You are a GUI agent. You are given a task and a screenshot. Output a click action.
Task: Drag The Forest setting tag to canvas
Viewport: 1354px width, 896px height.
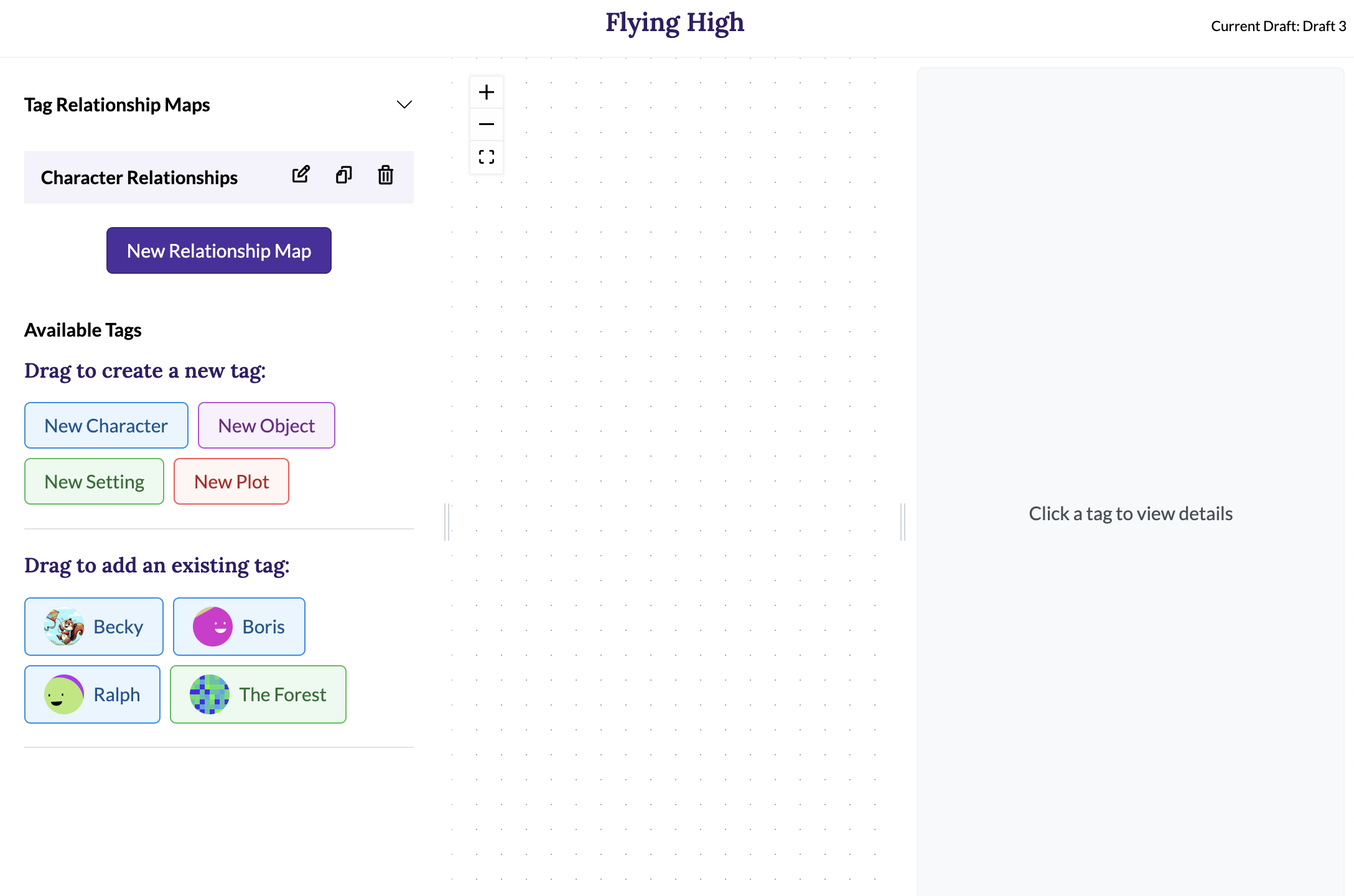258,694
